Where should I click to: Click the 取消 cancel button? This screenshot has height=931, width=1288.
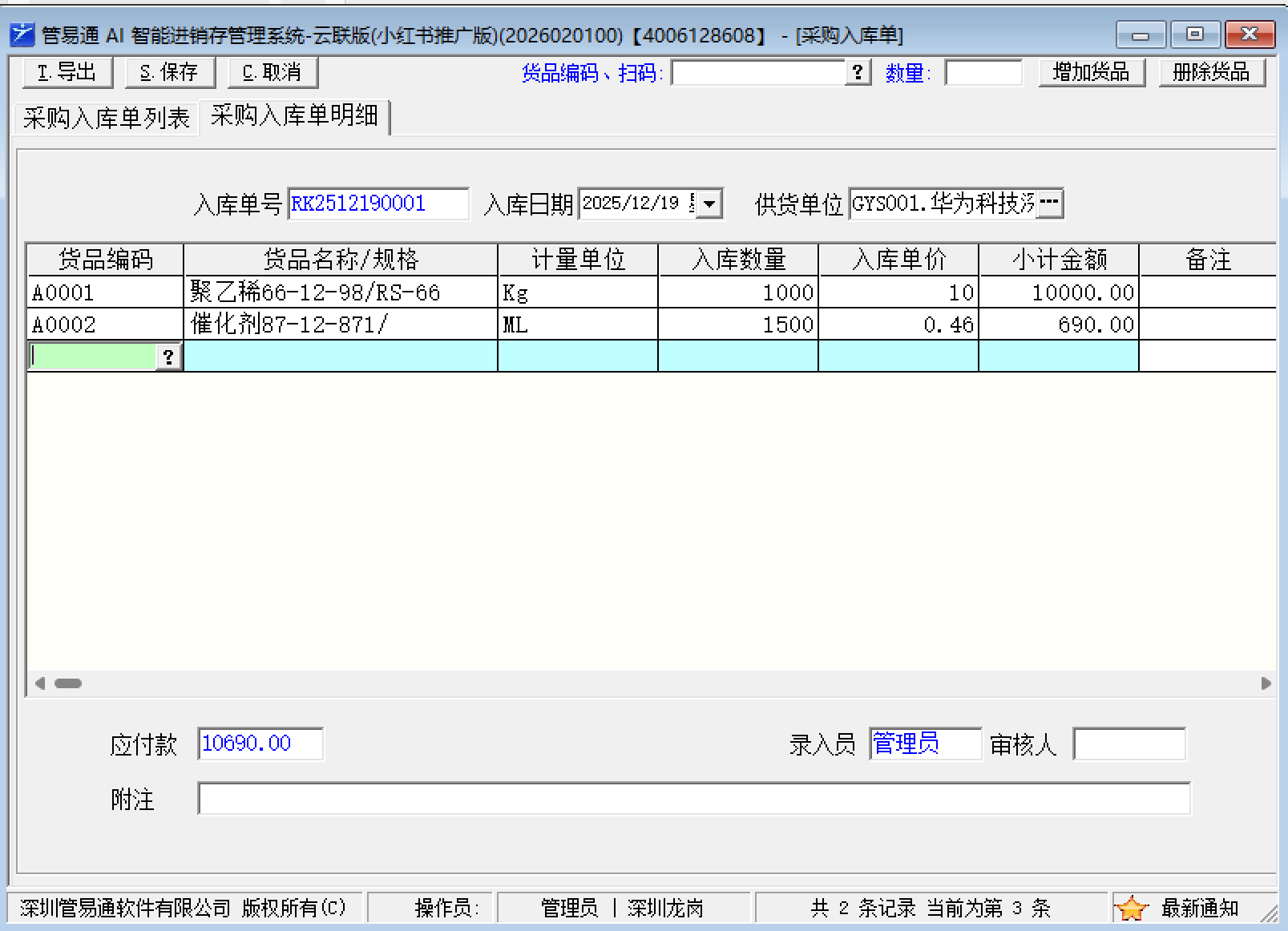point(273,72)
